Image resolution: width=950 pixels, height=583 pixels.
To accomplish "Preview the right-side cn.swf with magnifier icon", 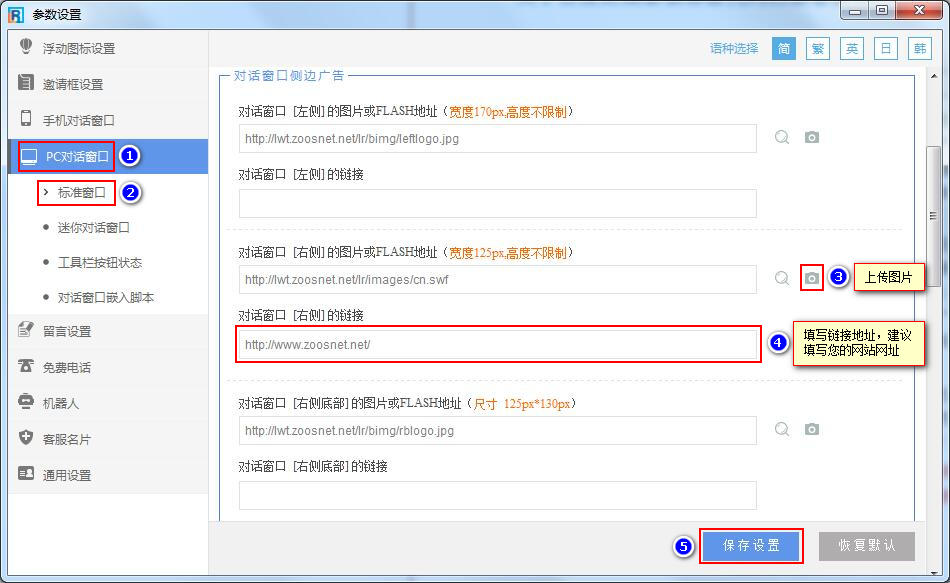I will click(782, 278).
